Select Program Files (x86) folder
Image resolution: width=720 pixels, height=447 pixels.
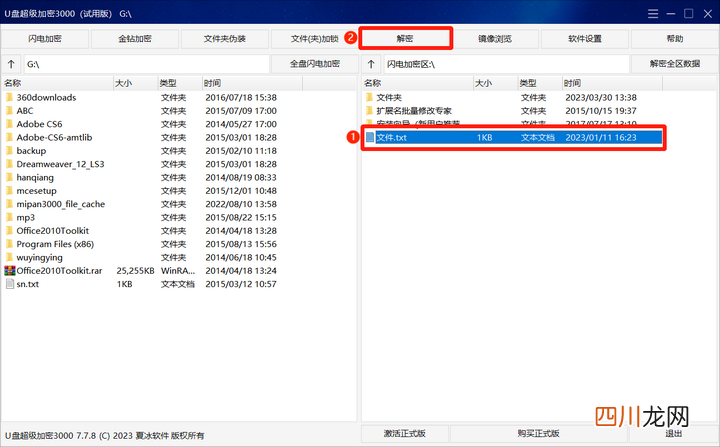(x=55, y=244)
